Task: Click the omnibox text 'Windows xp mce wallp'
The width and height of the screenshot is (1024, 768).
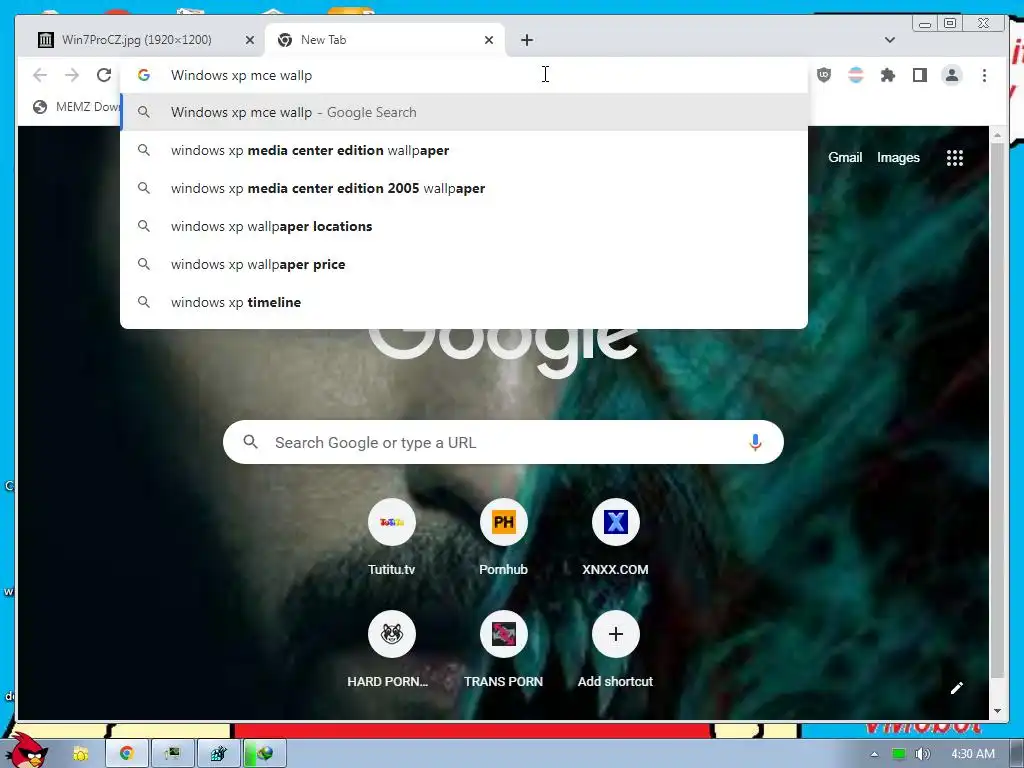Action: tap(242, 75)
